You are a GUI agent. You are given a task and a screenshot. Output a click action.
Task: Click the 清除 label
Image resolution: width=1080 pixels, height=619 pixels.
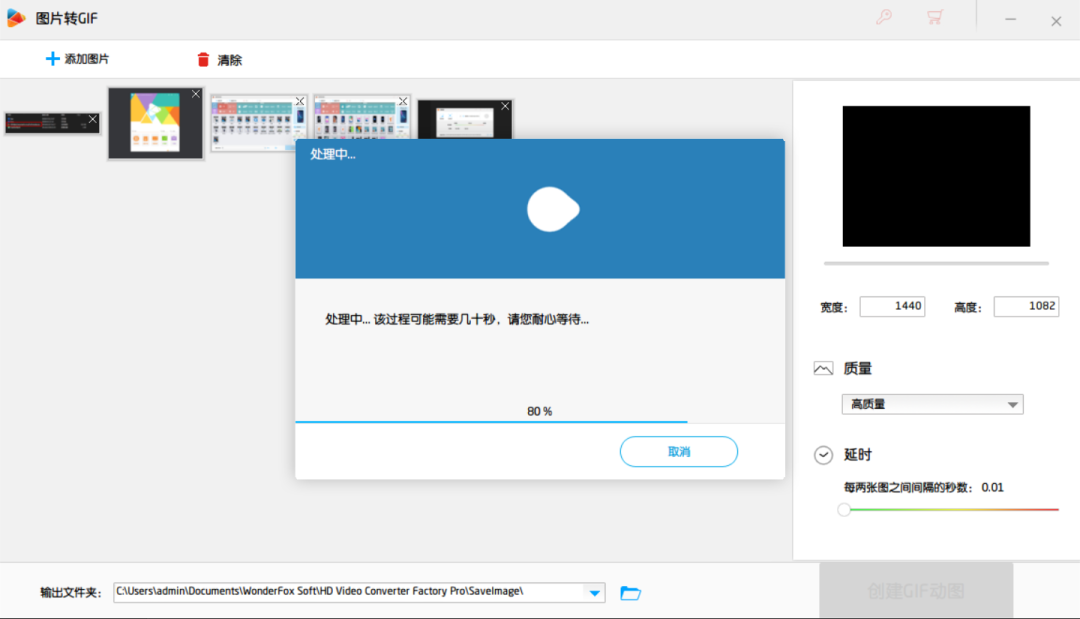229,61
